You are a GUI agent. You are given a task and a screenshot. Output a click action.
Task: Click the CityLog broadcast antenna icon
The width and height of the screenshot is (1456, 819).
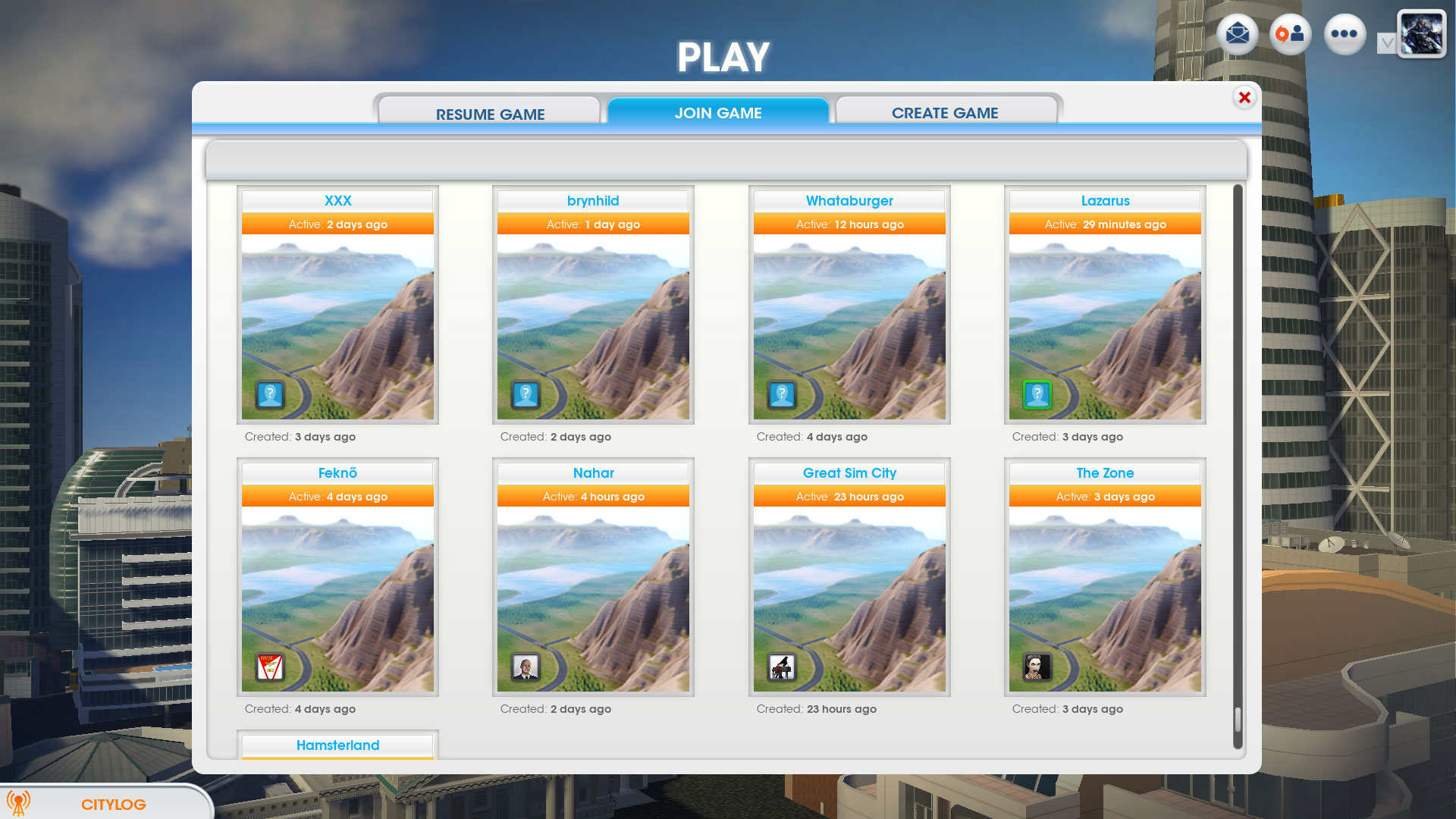pyautogui.click(x=18, y=803)
